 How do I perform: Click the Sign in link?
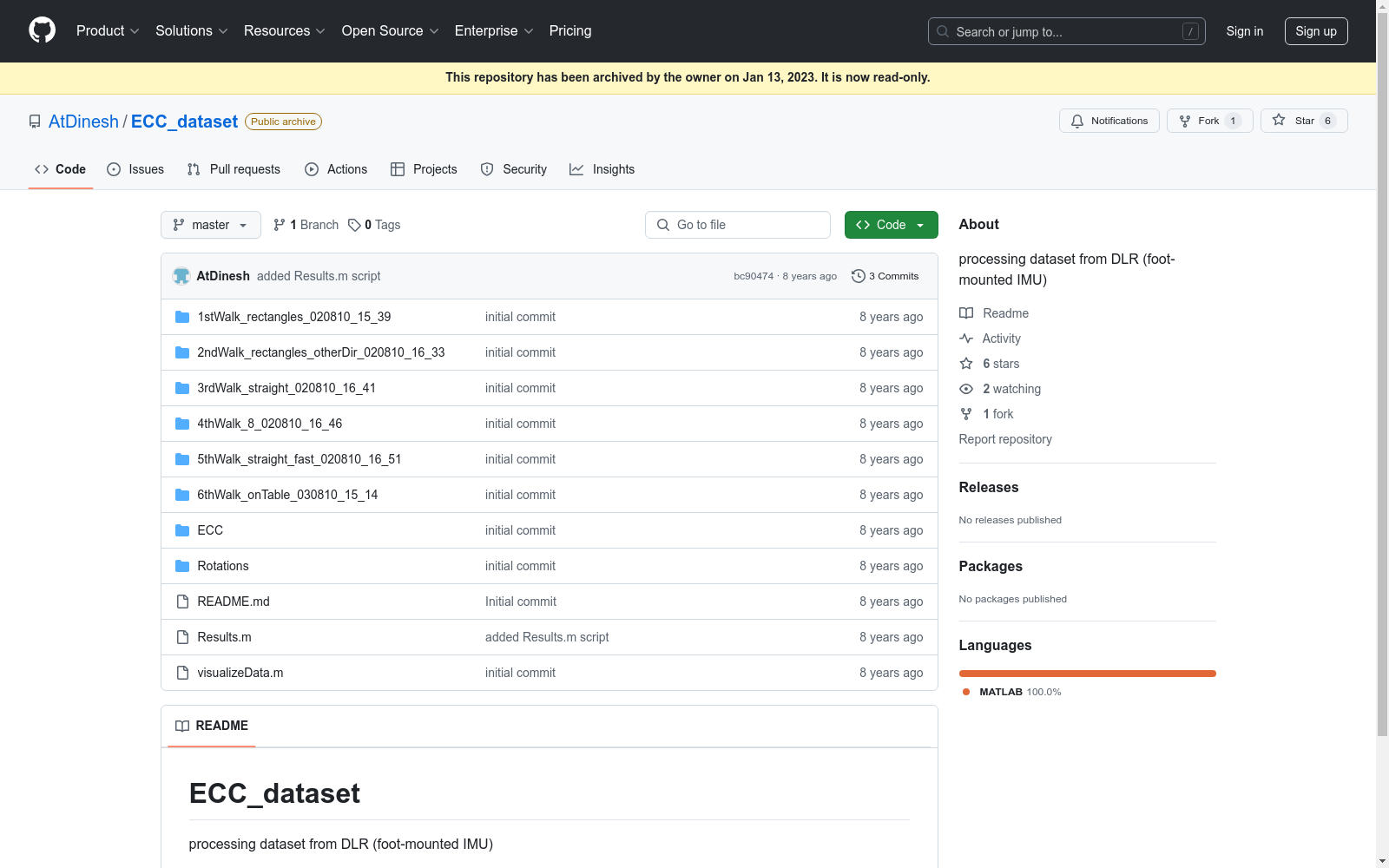[1245, 31]
